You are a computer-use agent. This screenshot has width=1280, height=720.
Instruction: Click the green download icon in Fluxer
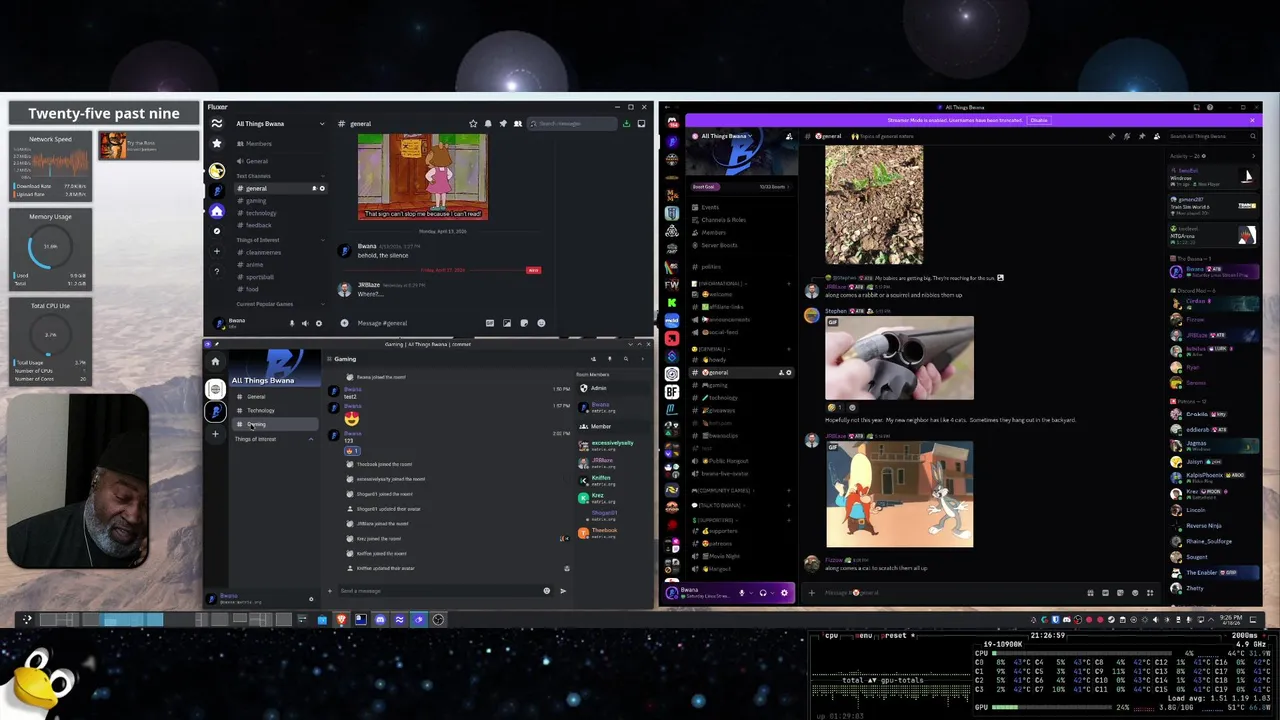626,123
